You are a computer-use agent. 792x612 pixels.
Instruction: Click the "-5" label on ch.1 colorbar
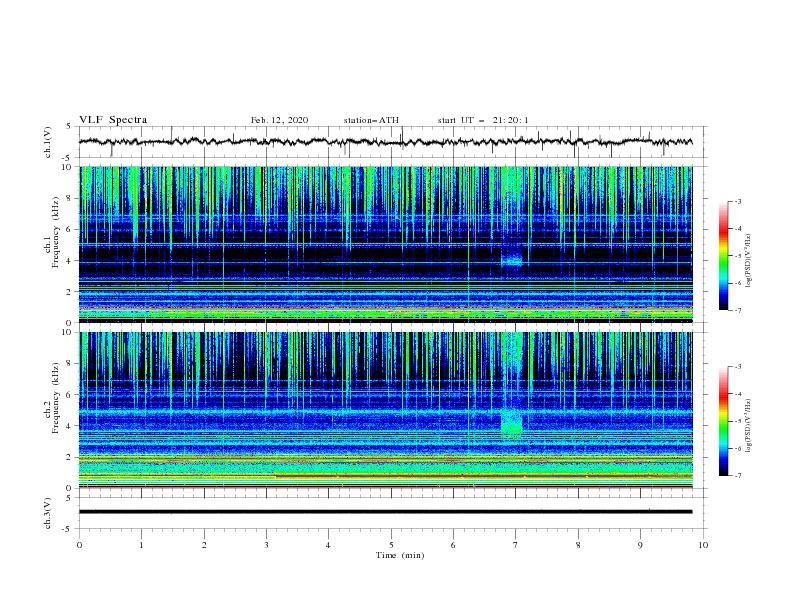(737, 256)
